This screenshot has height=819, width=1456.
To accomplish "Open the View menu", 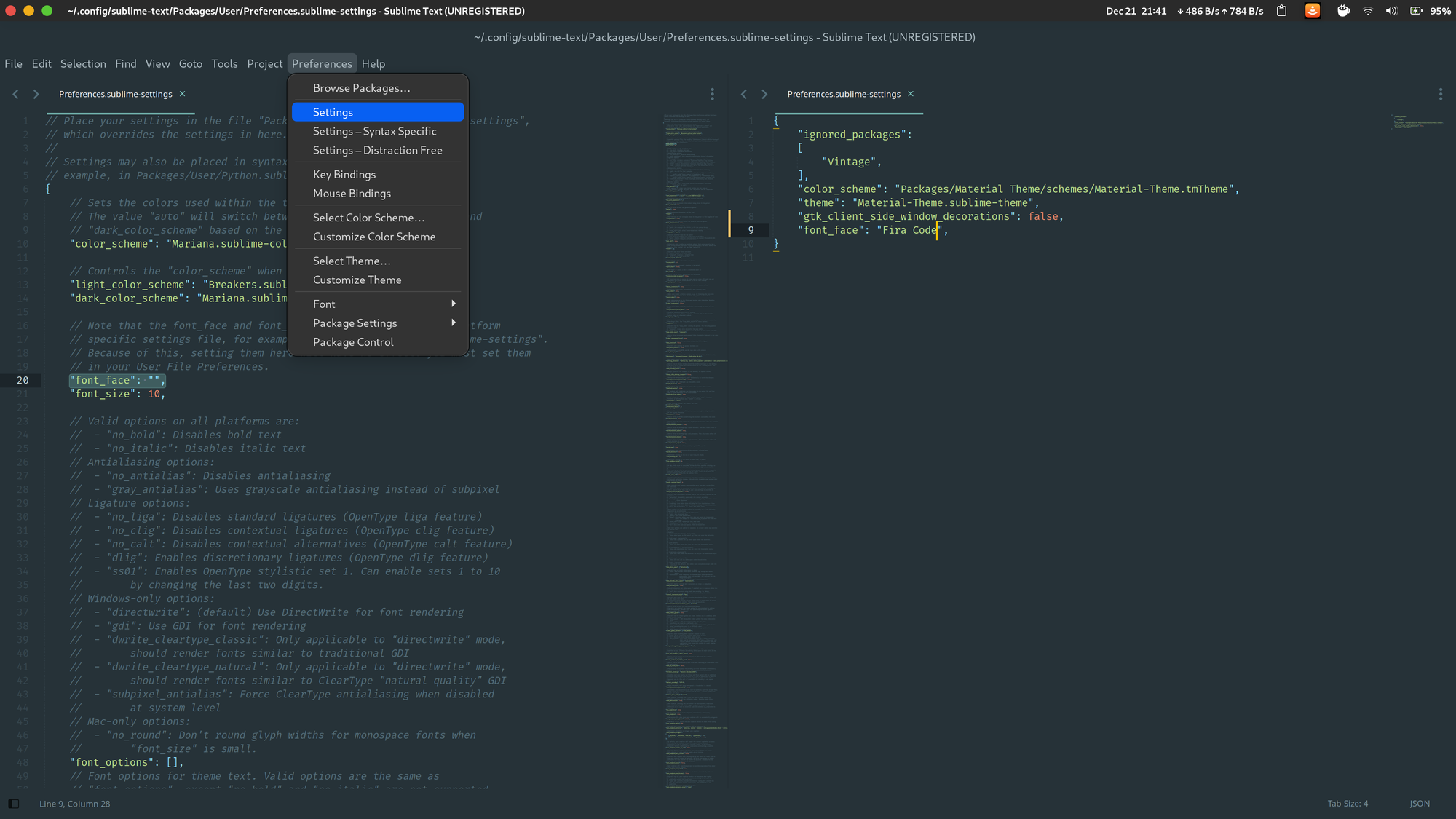I will tap(157, 64).
